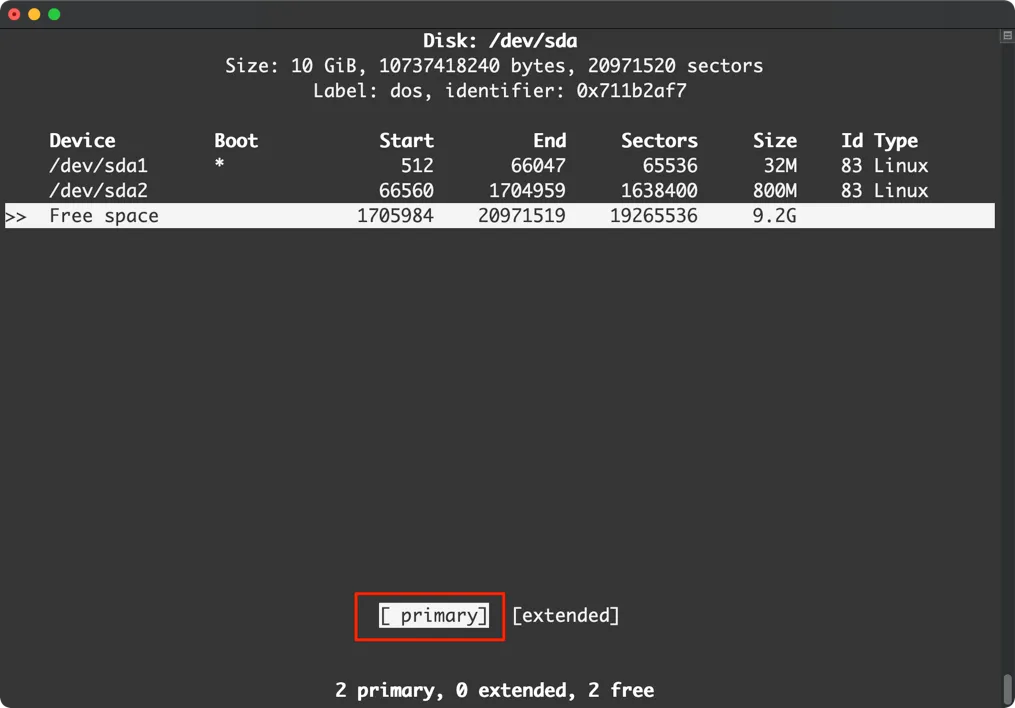The width and height of the screenshot is (1015, 708).
Task: Select the primary partition type option
Action: point(434,615)
